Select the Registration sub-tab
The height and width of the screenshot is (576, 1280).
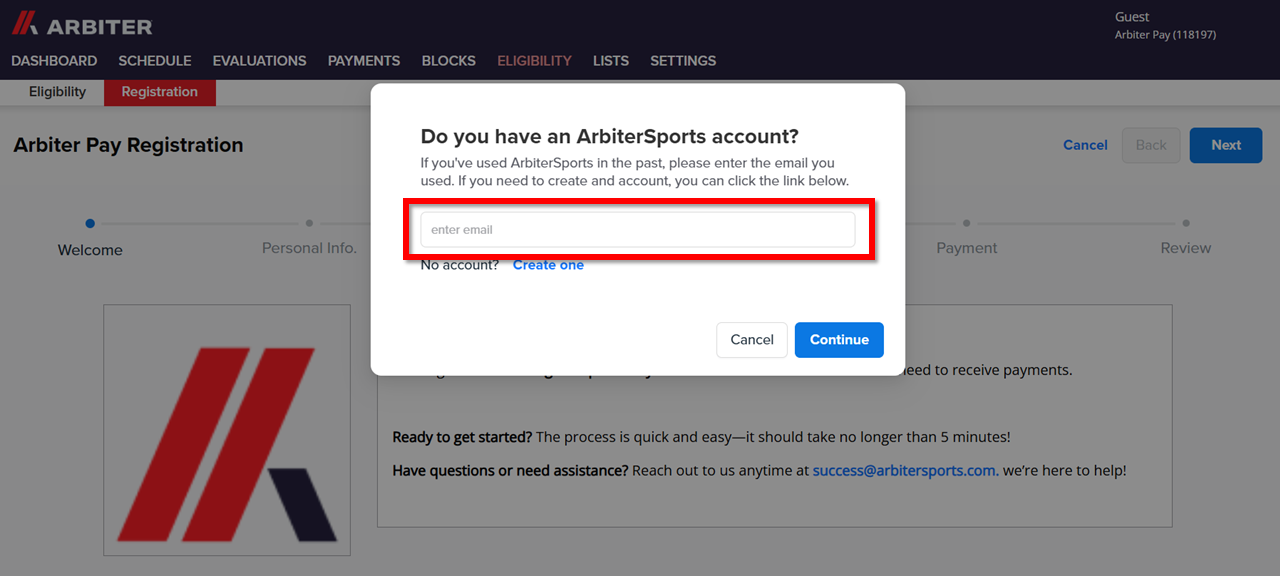(160, 92)
